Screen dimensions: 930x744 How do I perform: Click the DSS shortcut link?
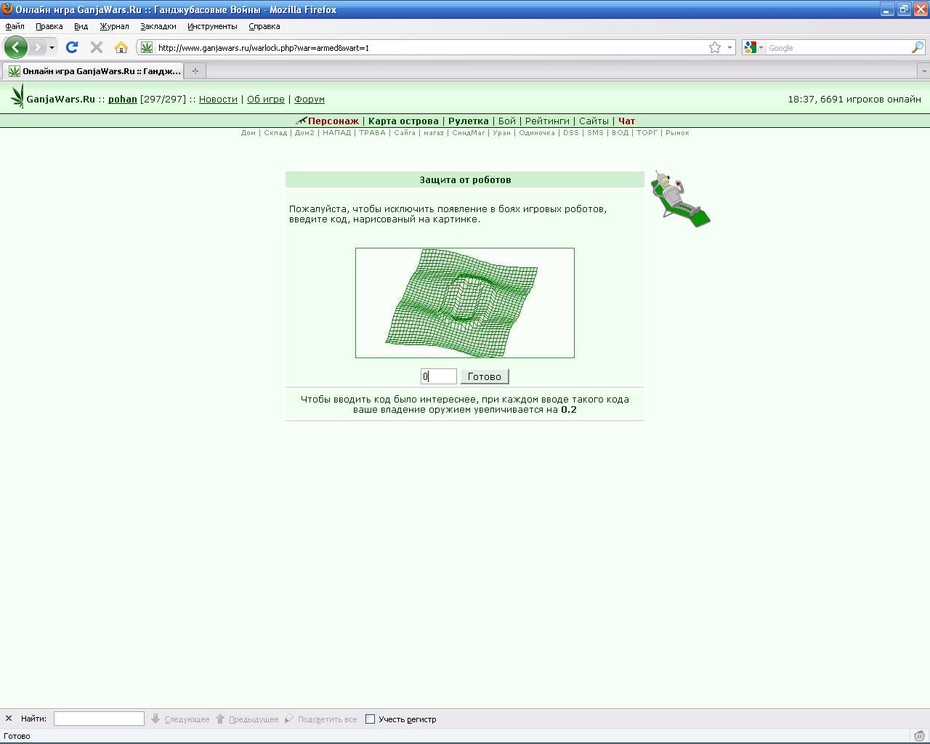[x=571, y=133]
